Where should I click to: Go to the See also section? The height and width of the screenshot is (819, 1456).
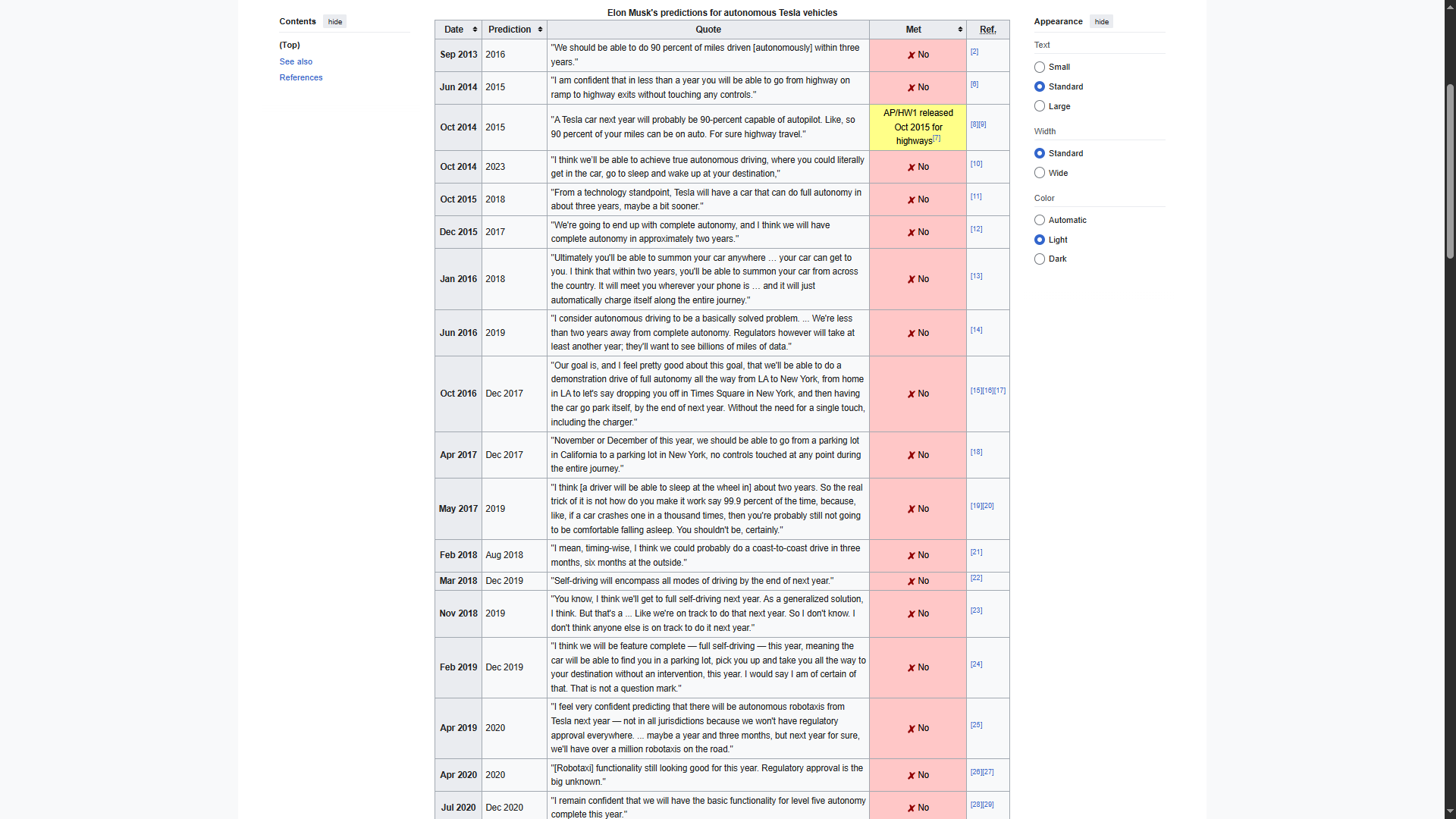(x=296, y=62)
